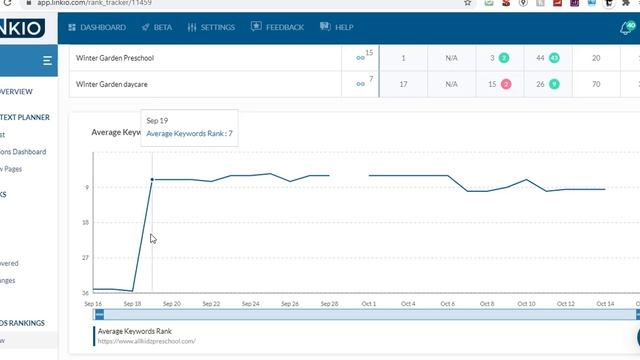Viewport: 640px width, 360px height.
Task: Click N/A cell in daycare row
Action: pos(451,84)
